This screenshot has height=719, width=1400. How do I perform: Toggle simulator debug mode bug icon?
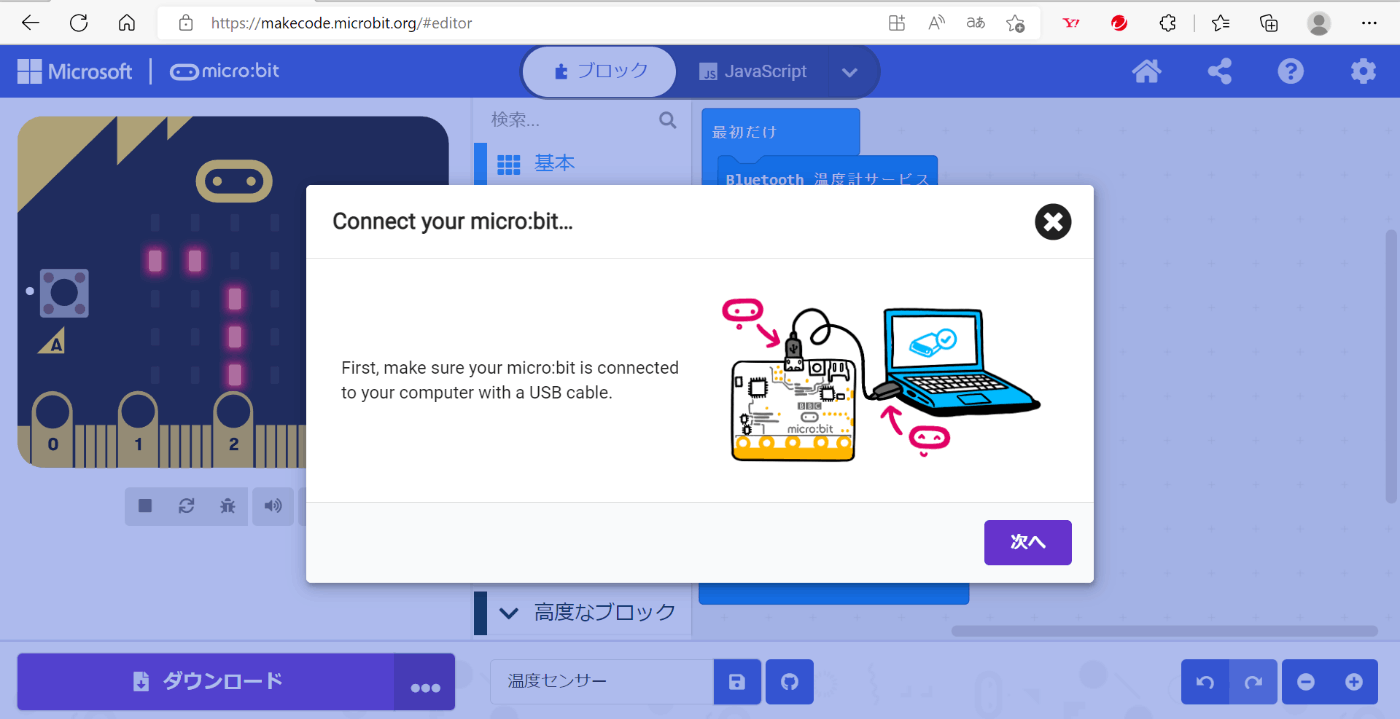click(227, 506)
